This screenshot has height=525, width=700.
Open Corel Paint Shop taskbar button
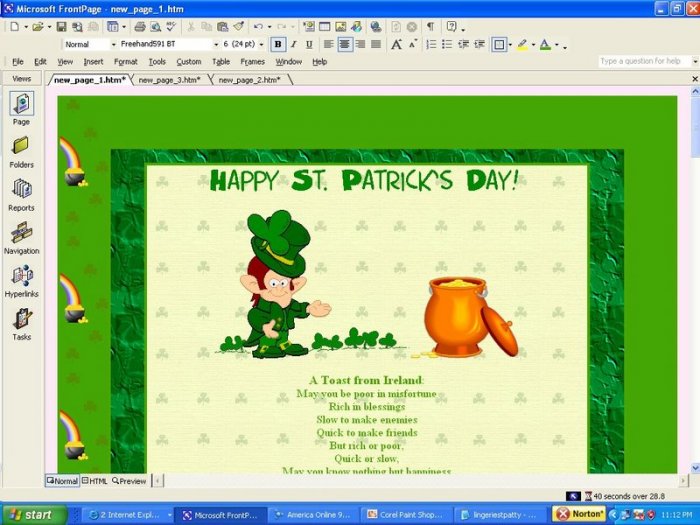[x=406, y=515]
